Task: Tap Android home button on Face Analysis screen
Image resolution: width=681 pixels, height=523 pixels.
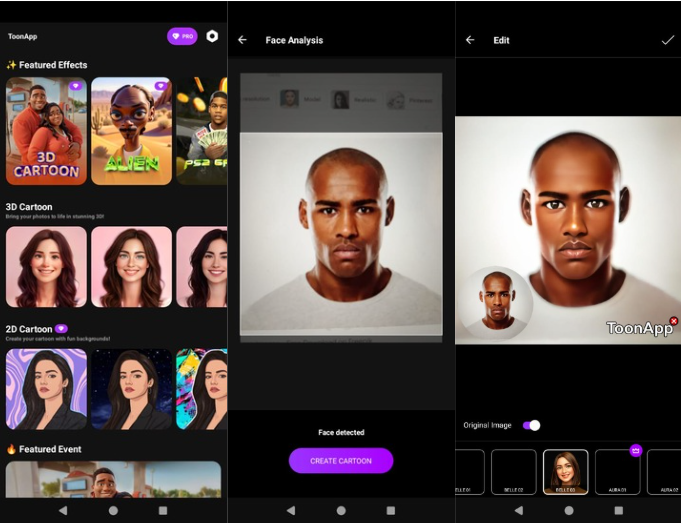Action: click(x=341, y=510)
